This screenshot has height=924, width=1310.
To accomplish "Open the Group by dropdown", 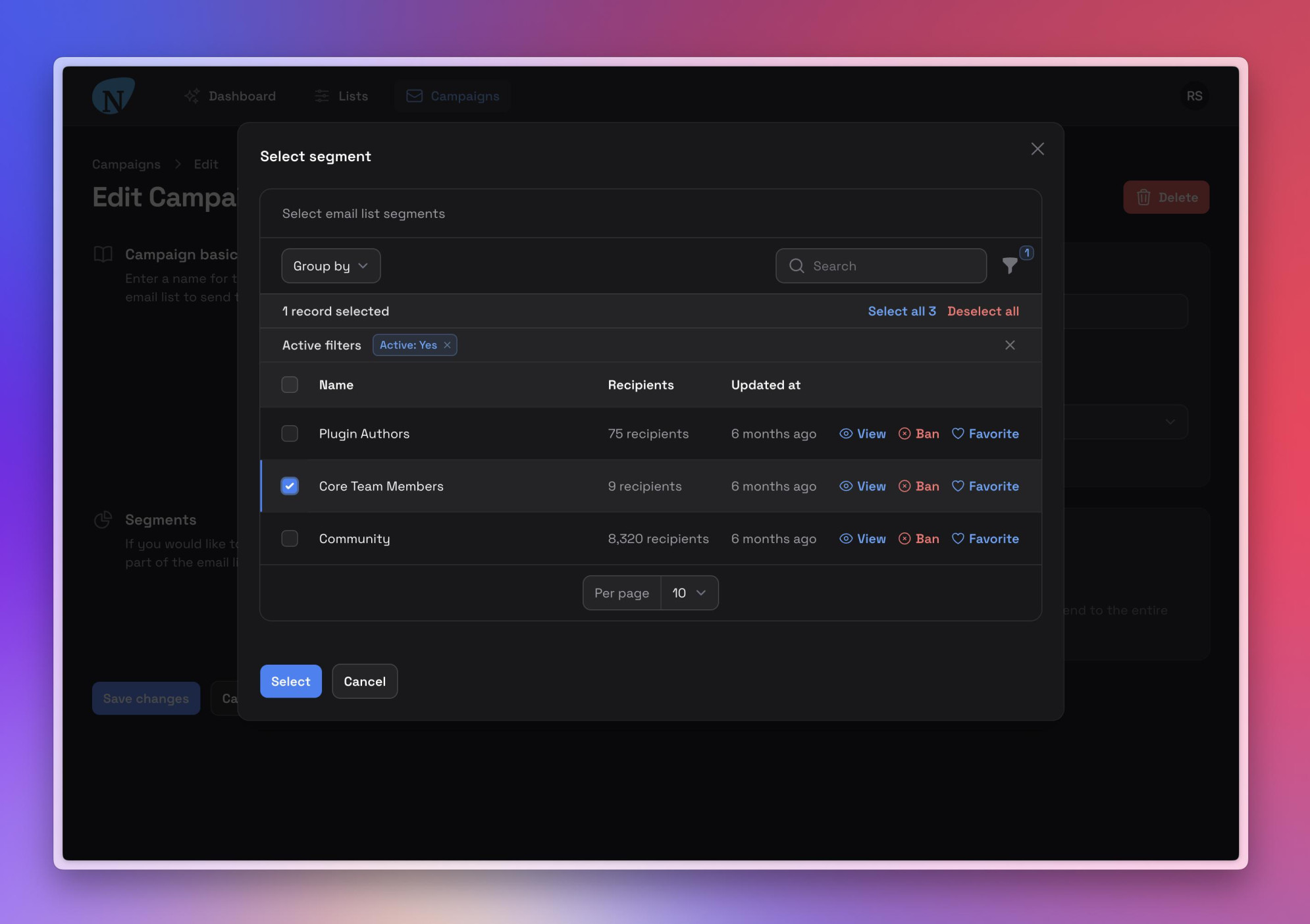I will [x=330, y=266].
